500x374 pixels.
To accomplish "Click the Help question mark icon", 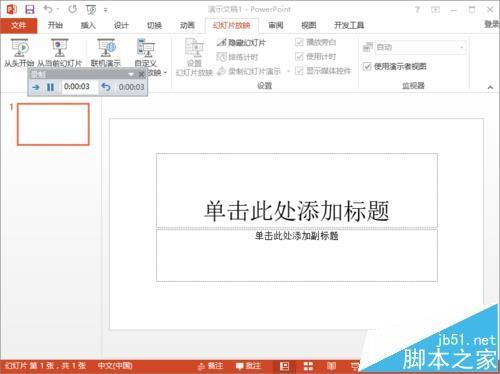I will tap(417, 10).
